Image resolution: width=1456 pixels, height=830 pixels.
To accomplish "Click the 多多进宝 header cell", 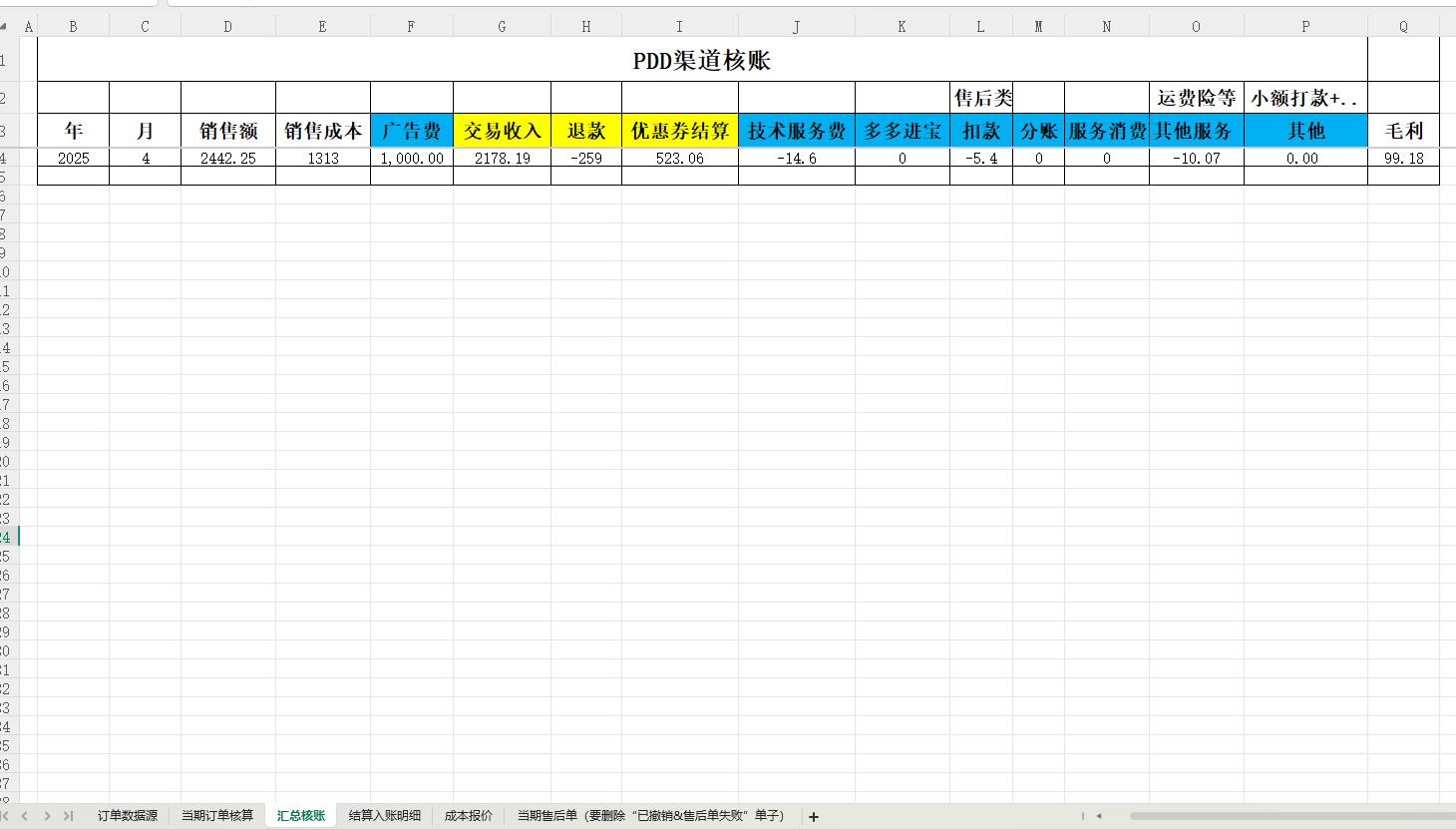I will click(x=903, y=131).
